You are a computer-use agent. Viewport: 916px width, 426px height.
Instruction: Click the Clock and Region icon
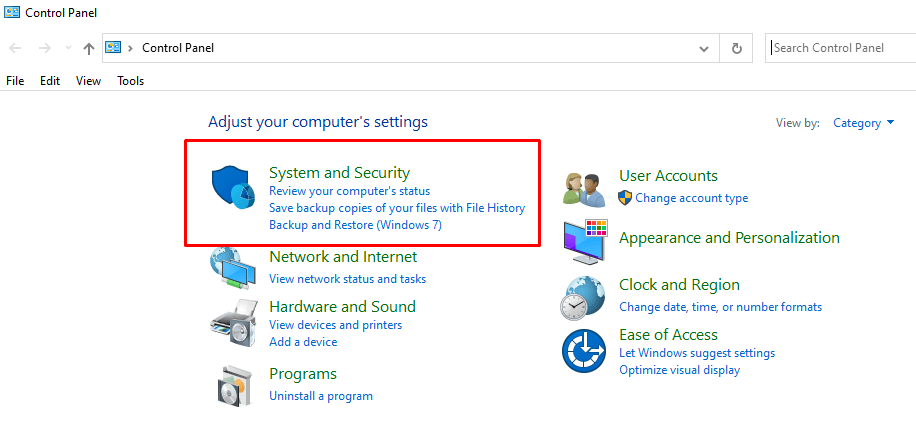pyautogui.click(x=585, y=297)
